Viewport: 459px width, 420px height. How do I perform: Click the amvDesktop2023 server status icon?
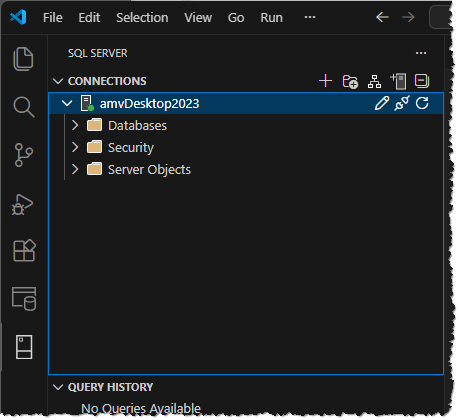click(x=87, y=103)
